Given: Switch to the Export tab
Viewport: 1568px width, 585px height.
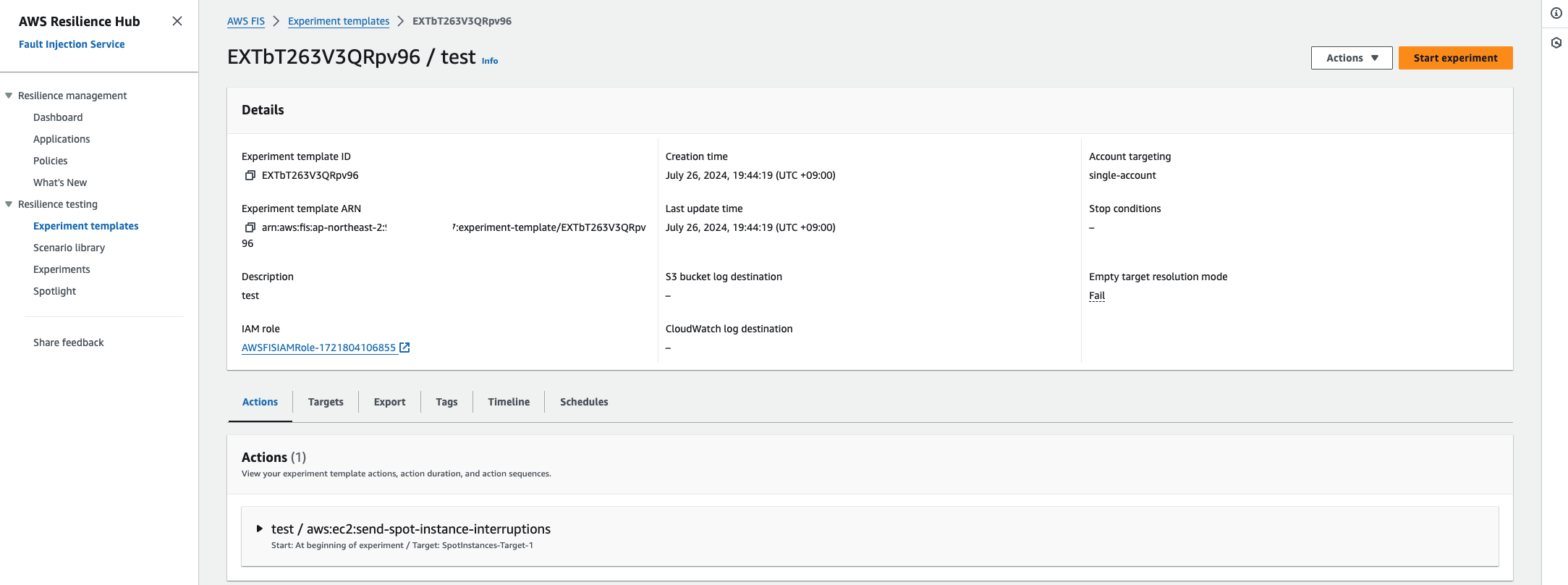Looking at the screenshot, I should point(389,402).
